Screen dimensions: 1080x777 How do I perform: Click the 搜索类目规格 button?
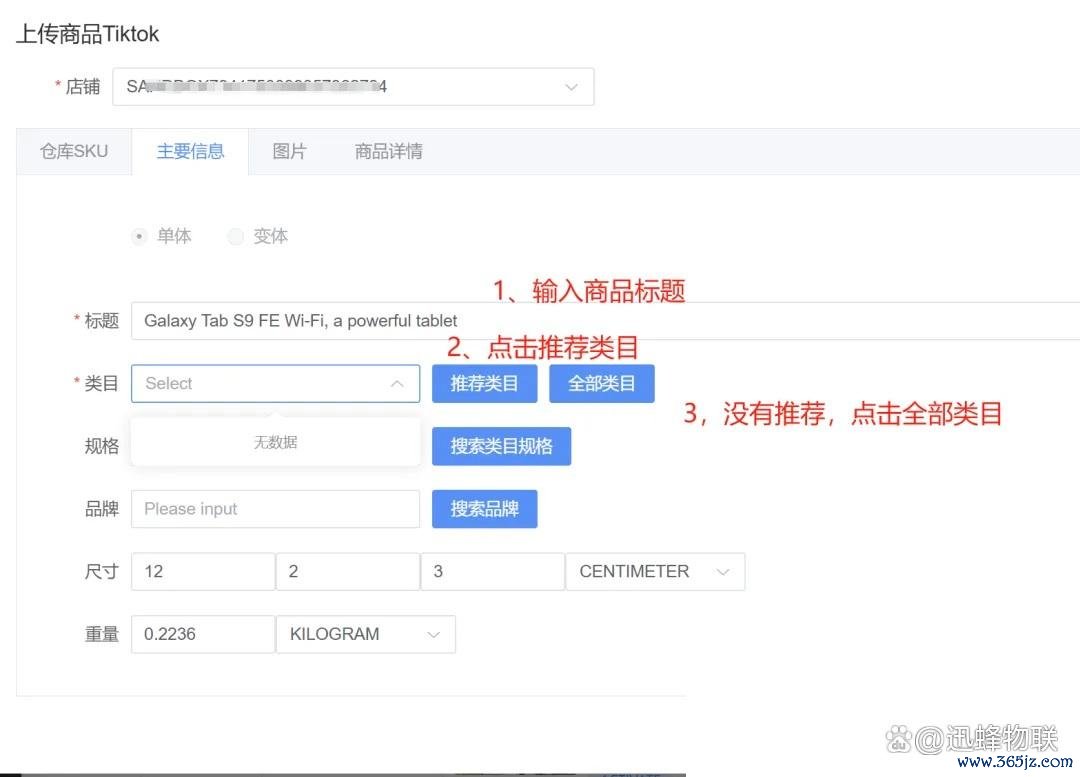coord(501,446)
